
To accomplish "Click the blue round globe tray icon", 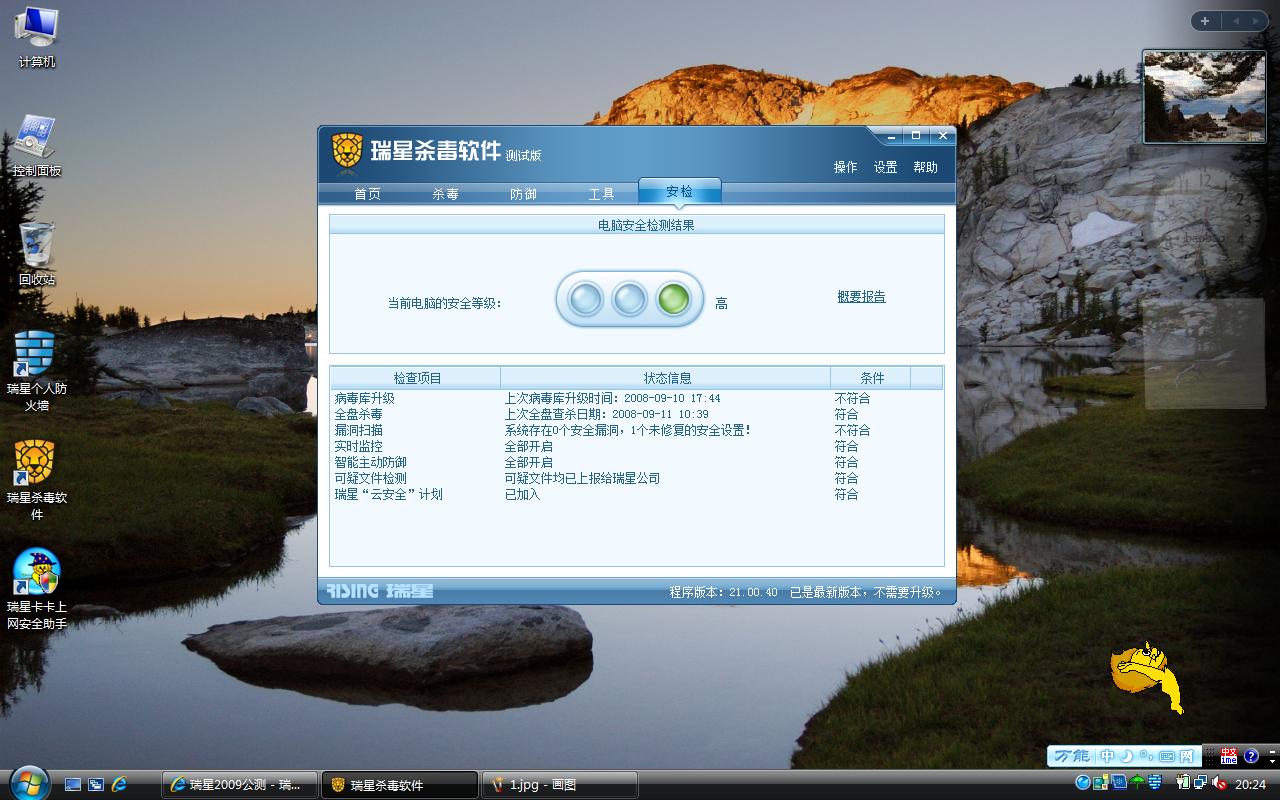I will 1083,783.
